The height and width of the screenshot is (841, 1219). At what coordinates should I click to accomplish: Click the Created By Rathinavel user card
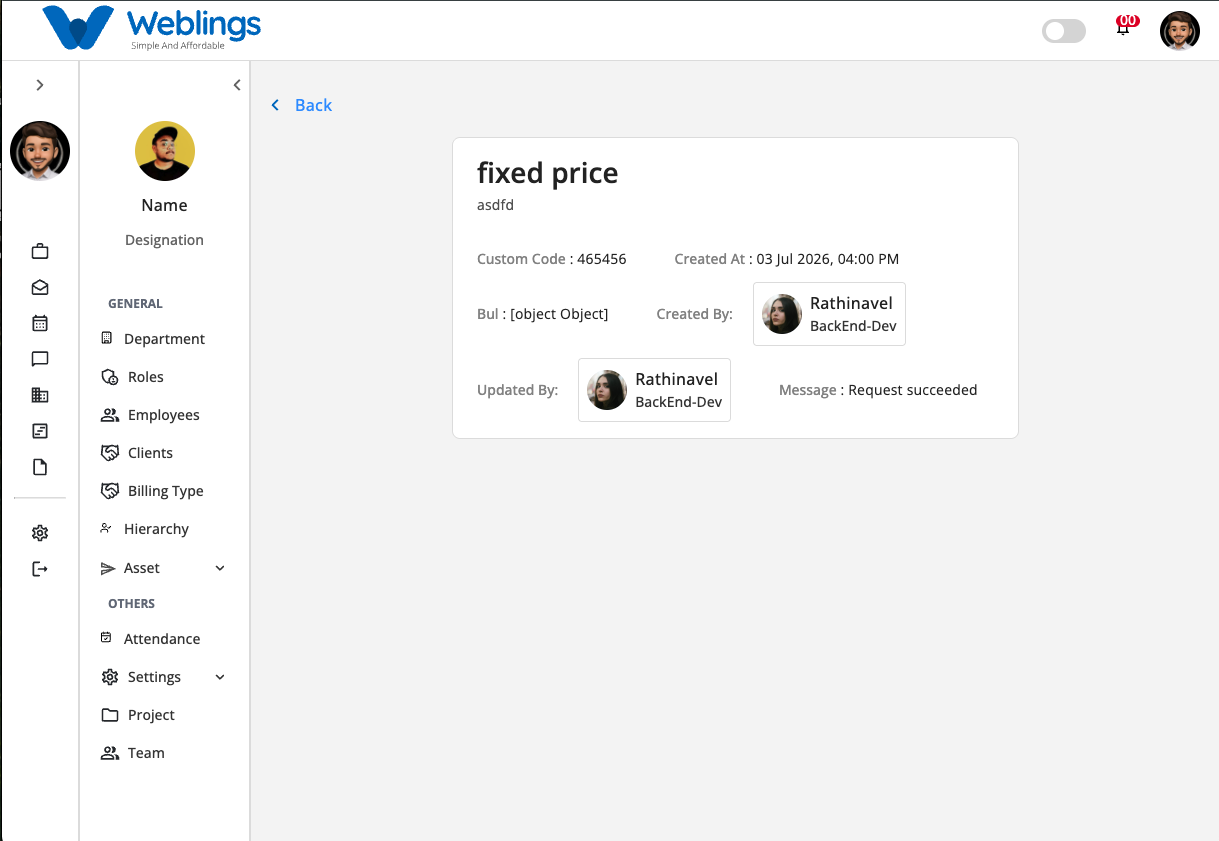click(829, 314)
